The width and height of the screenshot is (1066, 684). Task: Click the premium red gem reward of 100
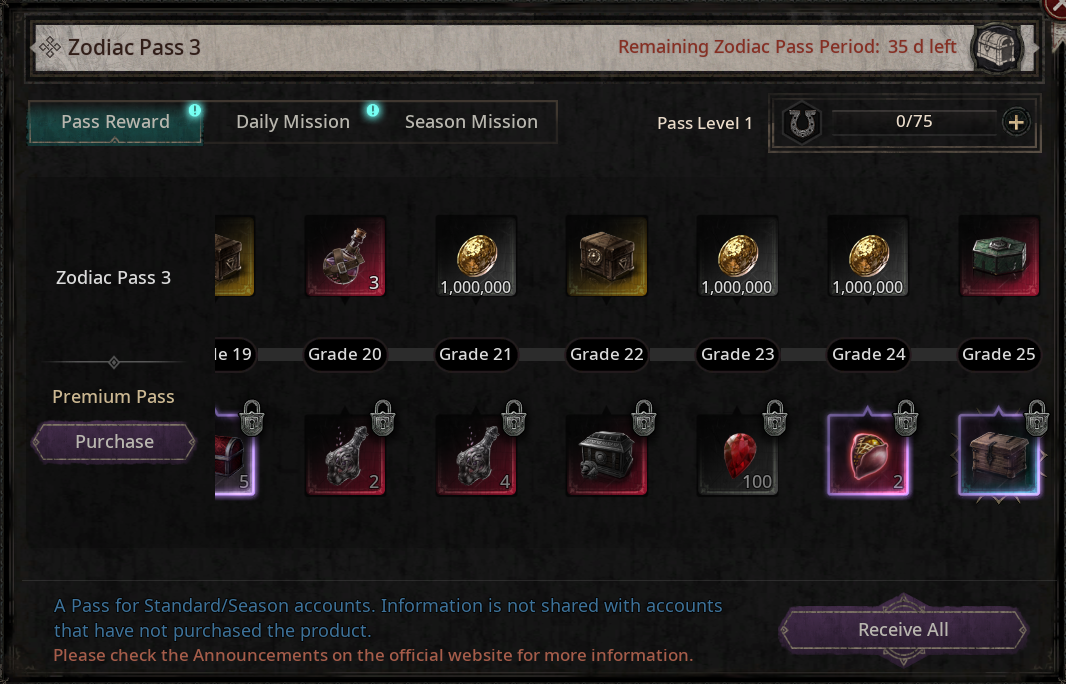pyautogui.click(x=738, y=456)
